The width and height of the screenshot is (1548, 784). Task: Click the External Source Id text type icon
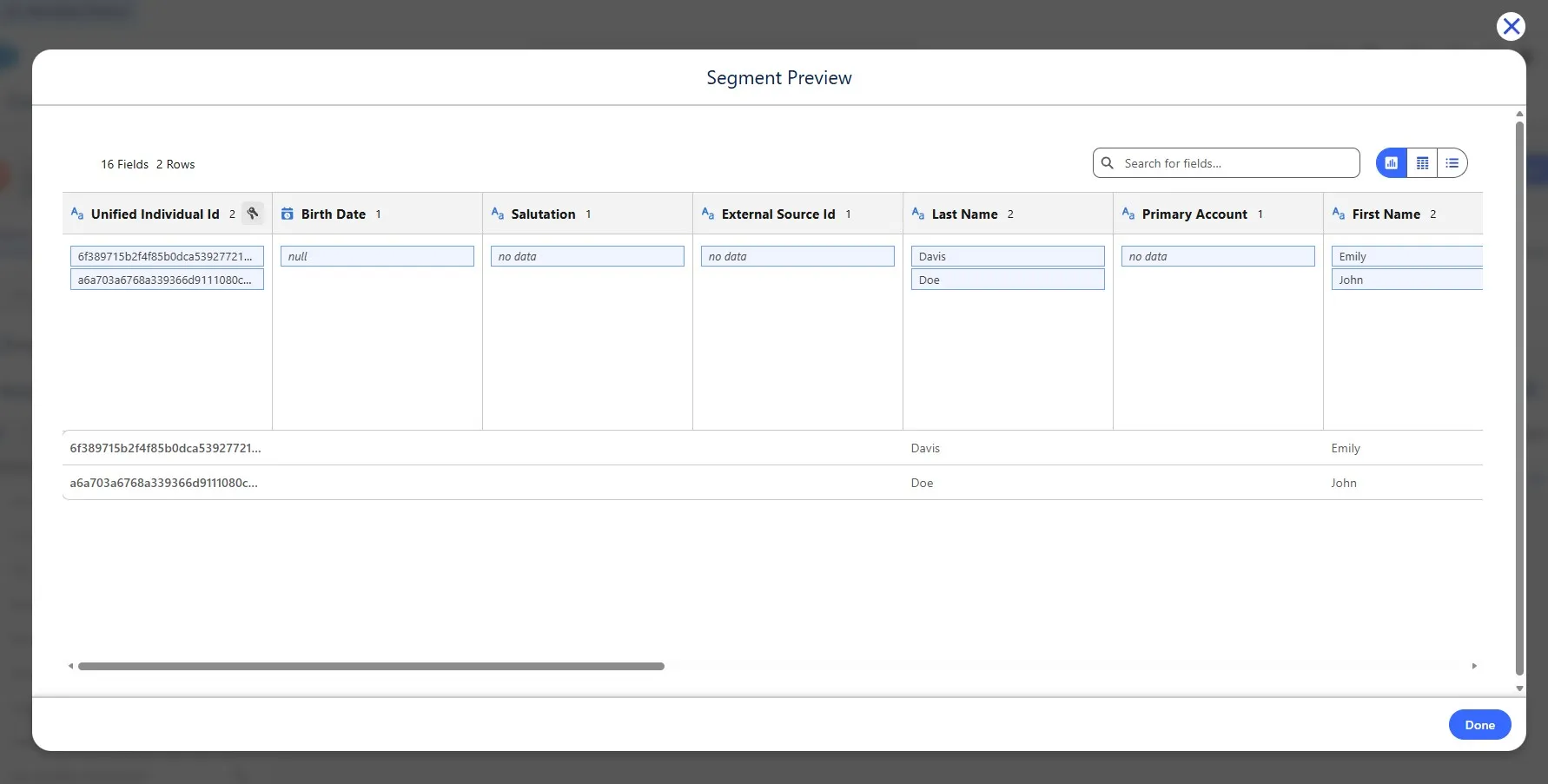pyautogui.click(x=708, y=214)
